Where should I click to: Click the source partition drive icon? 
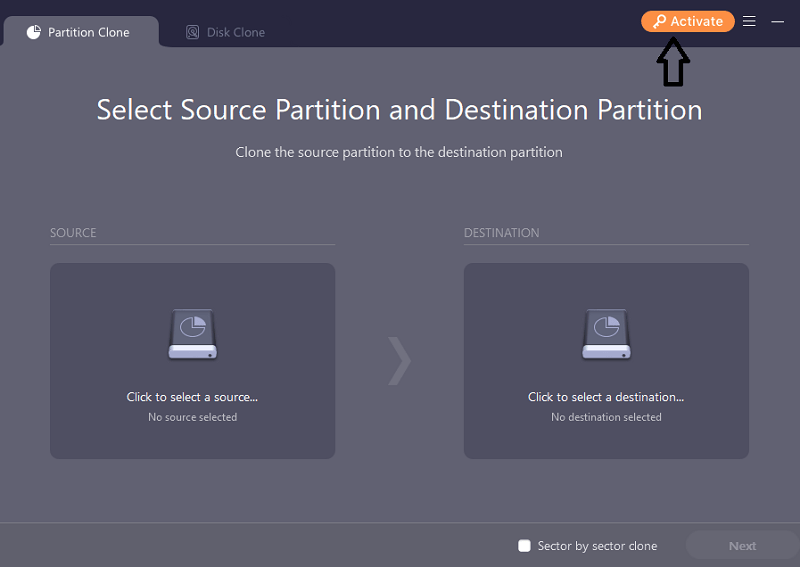[x=193, y=335]
